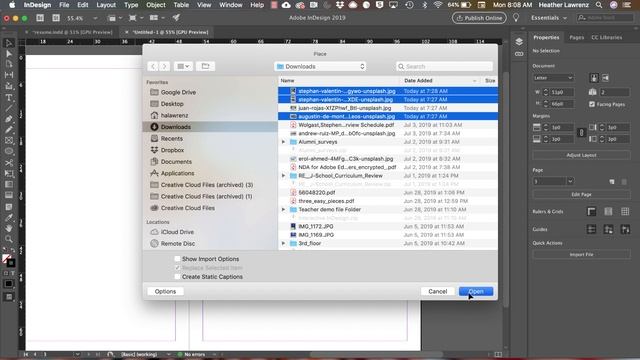Enable Show Import Options checkbox
The height and width of the screenshot is (360, 640).
pyautogui.click(x=177, y=259)
